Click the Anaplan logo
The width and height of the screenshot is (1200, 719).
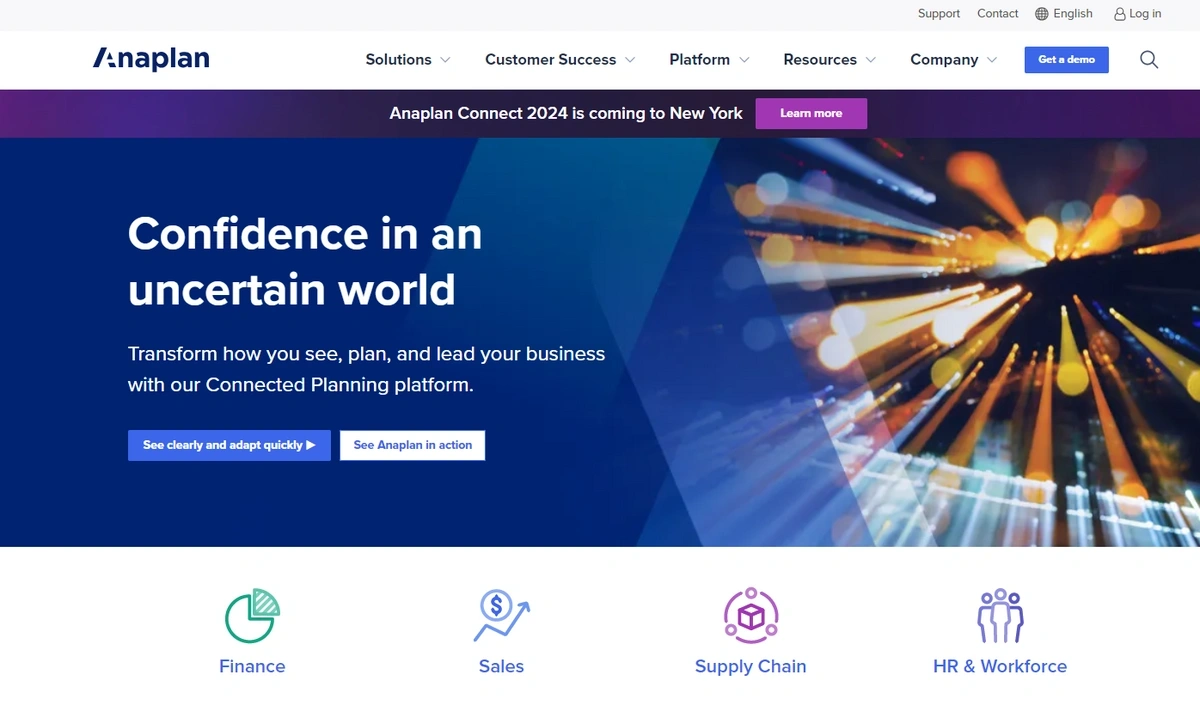[151, 59]
